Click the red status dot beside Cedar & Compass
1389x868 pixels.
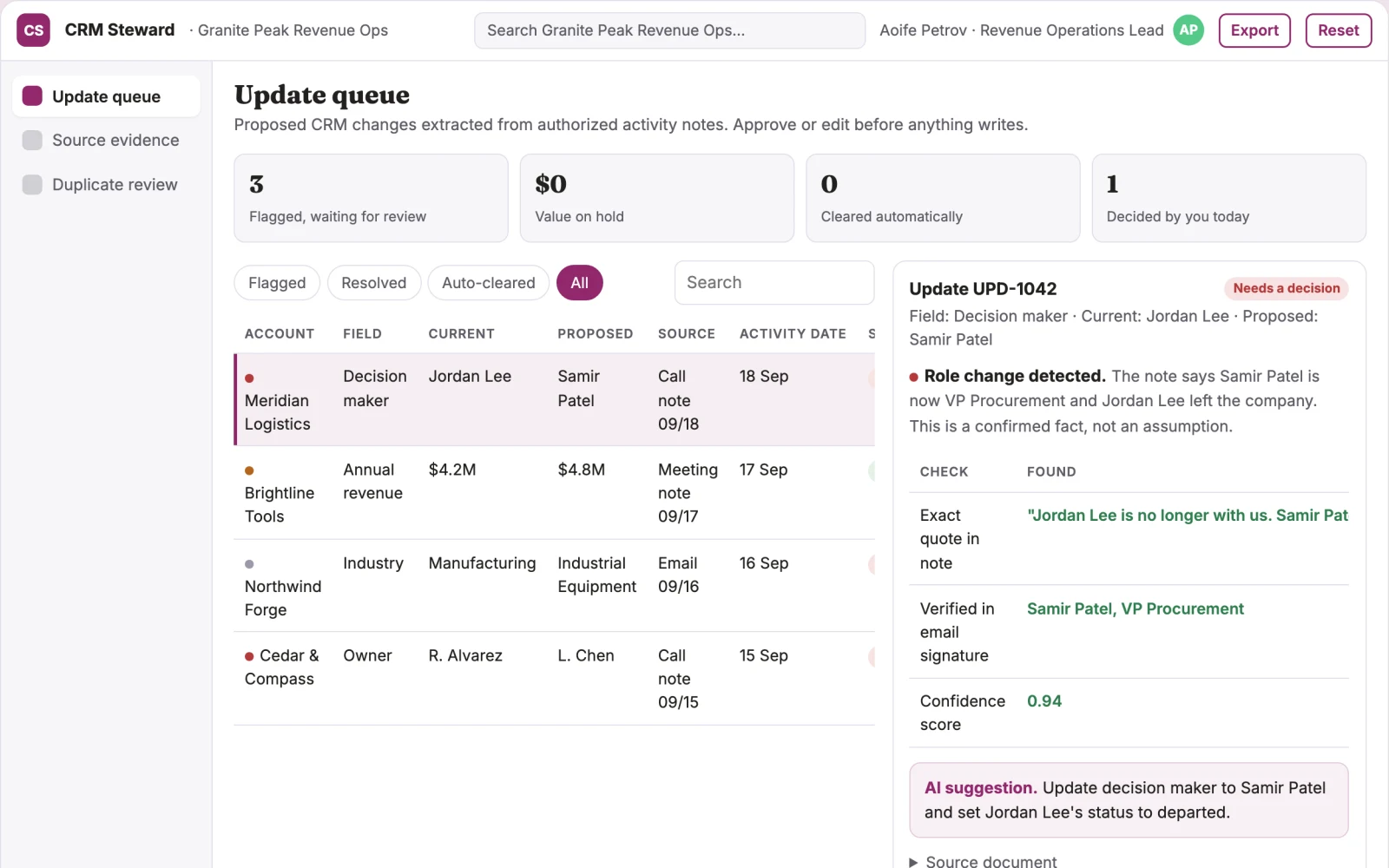click(249, 656)
